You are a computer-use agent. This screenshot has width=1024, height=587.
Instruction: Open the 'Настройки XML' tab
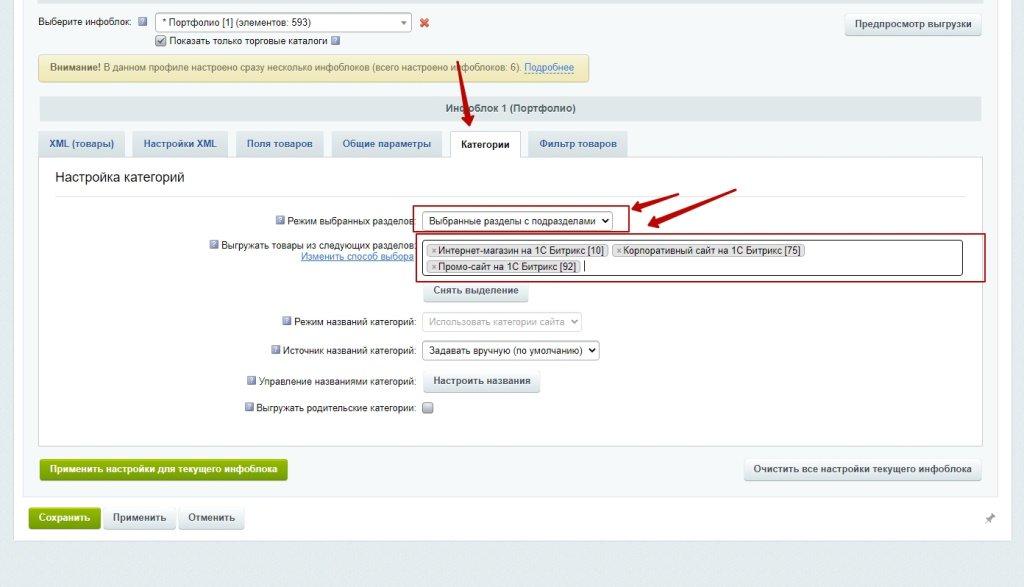pyautogui.click(x=180, y=144)
